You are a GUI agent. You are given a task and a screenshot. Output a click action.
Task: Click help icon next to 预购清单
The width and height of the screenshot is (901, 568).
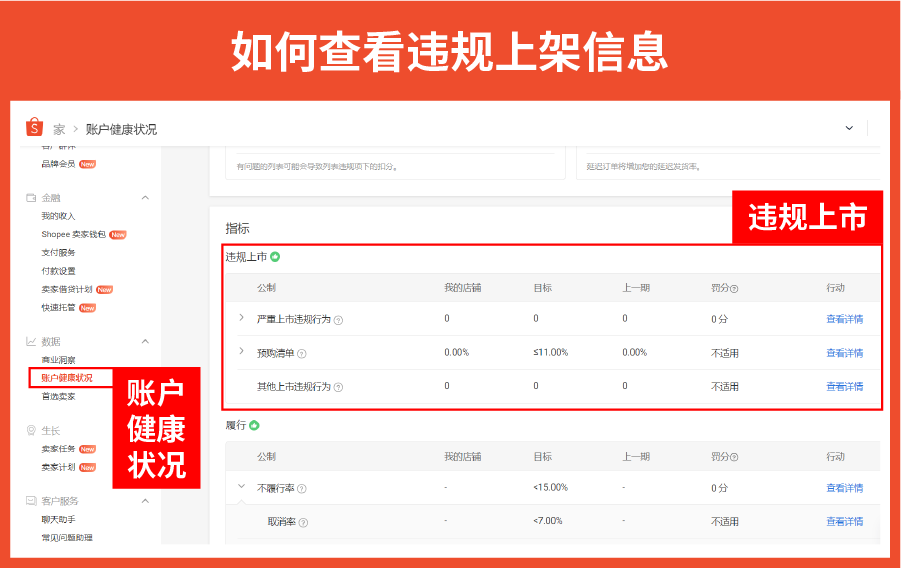[302, 354]
